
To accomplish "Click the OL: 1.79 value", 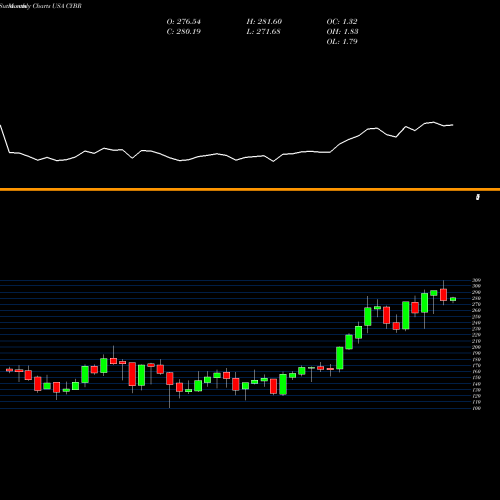I will [x=342, y=42].
